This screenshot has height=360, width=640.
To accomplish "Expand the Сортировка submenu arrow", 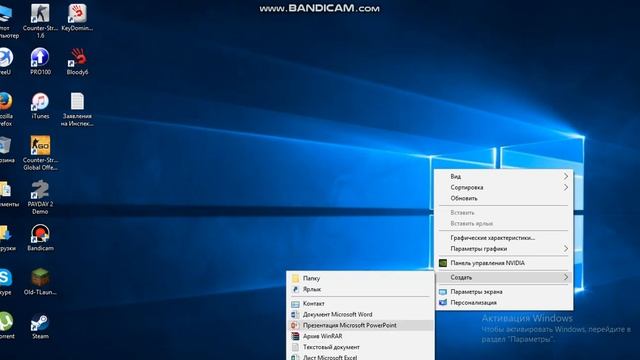I will click(x=566, y=187).
